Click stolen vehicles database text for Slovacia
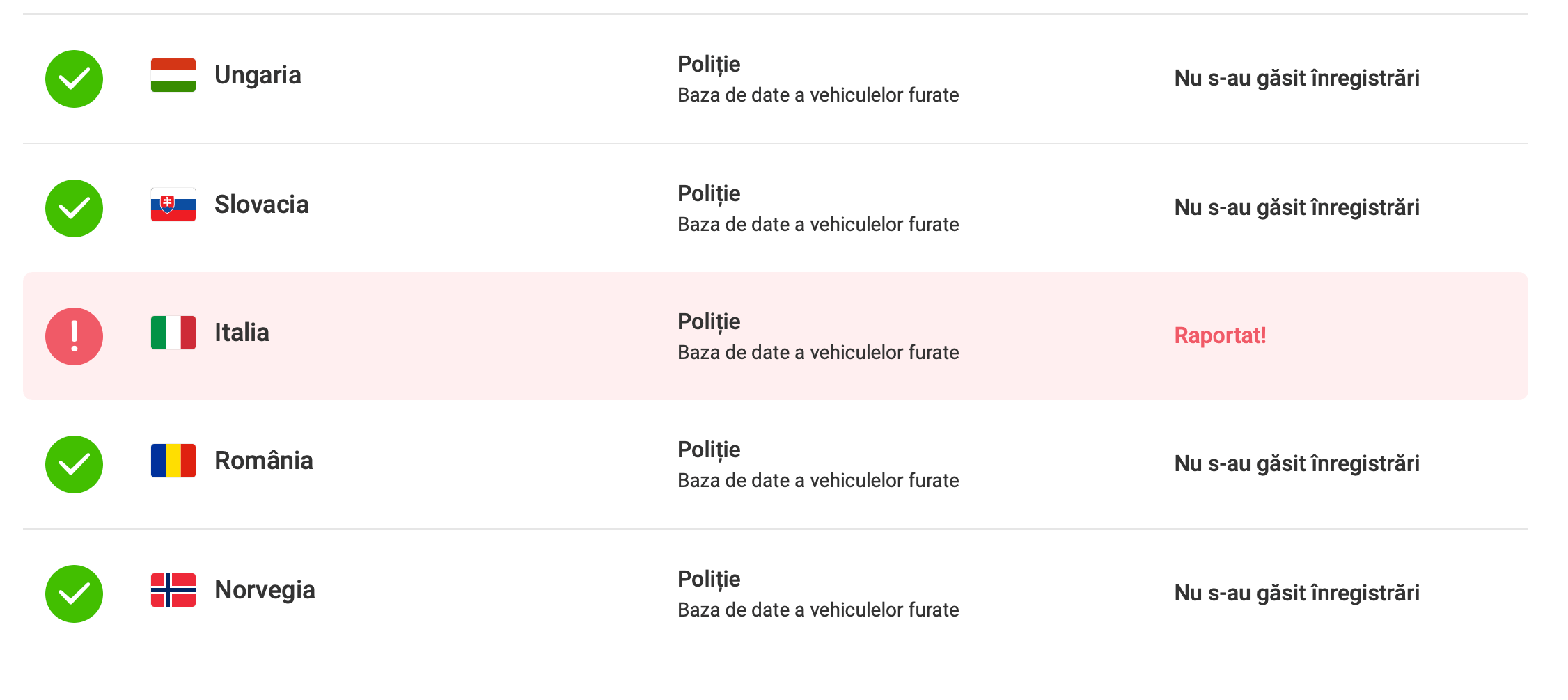This screenshot has height=700, width=1568. tap(818, 224)
